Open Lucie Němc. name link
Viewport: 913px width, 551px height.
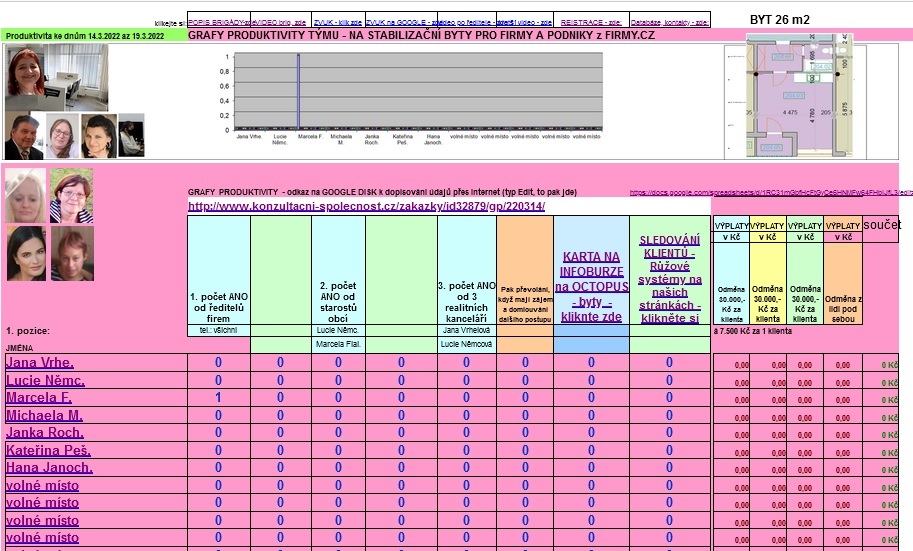[x=45, y=380]
